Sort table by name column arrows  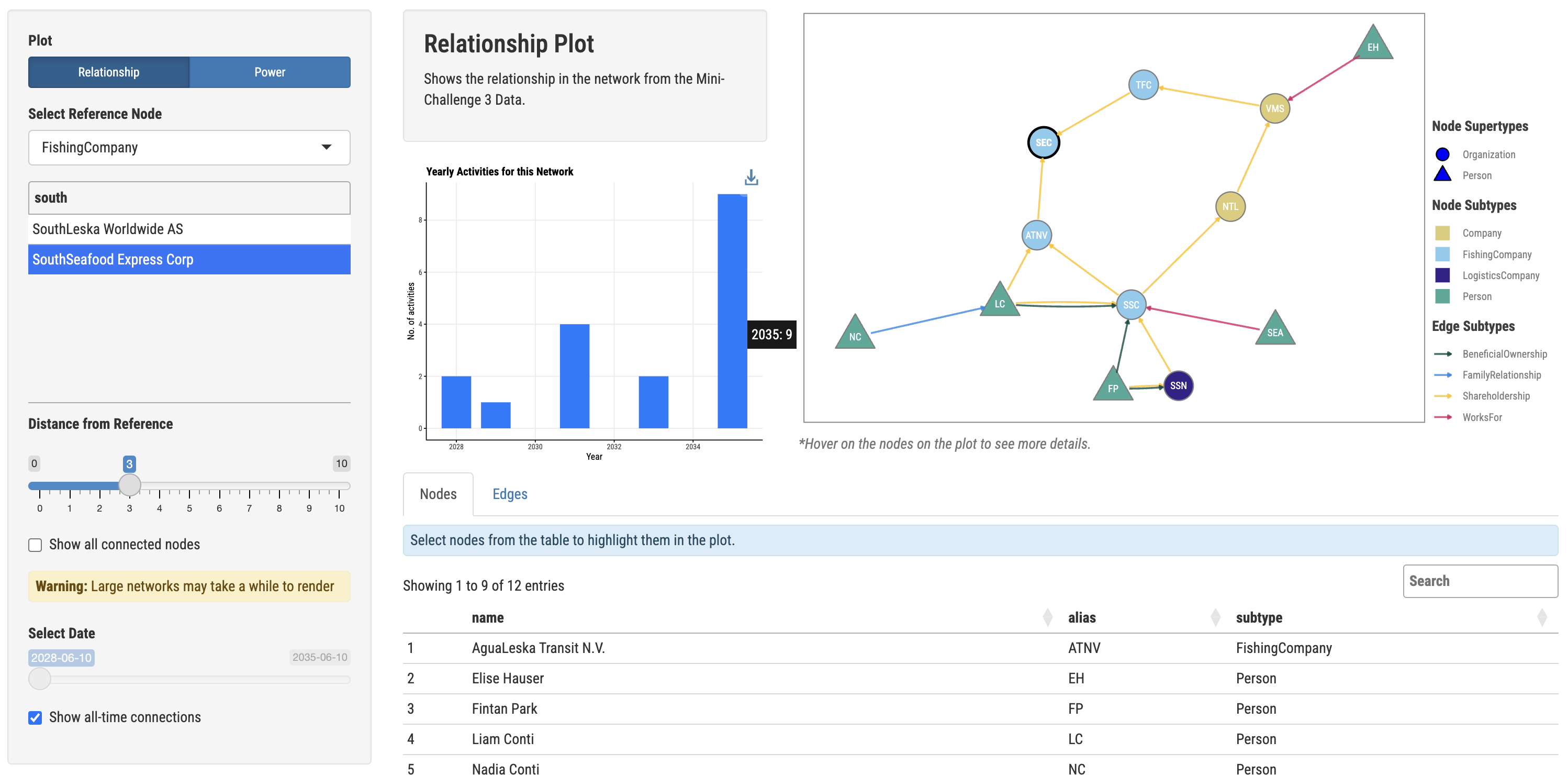click(x=1047, y=617)
